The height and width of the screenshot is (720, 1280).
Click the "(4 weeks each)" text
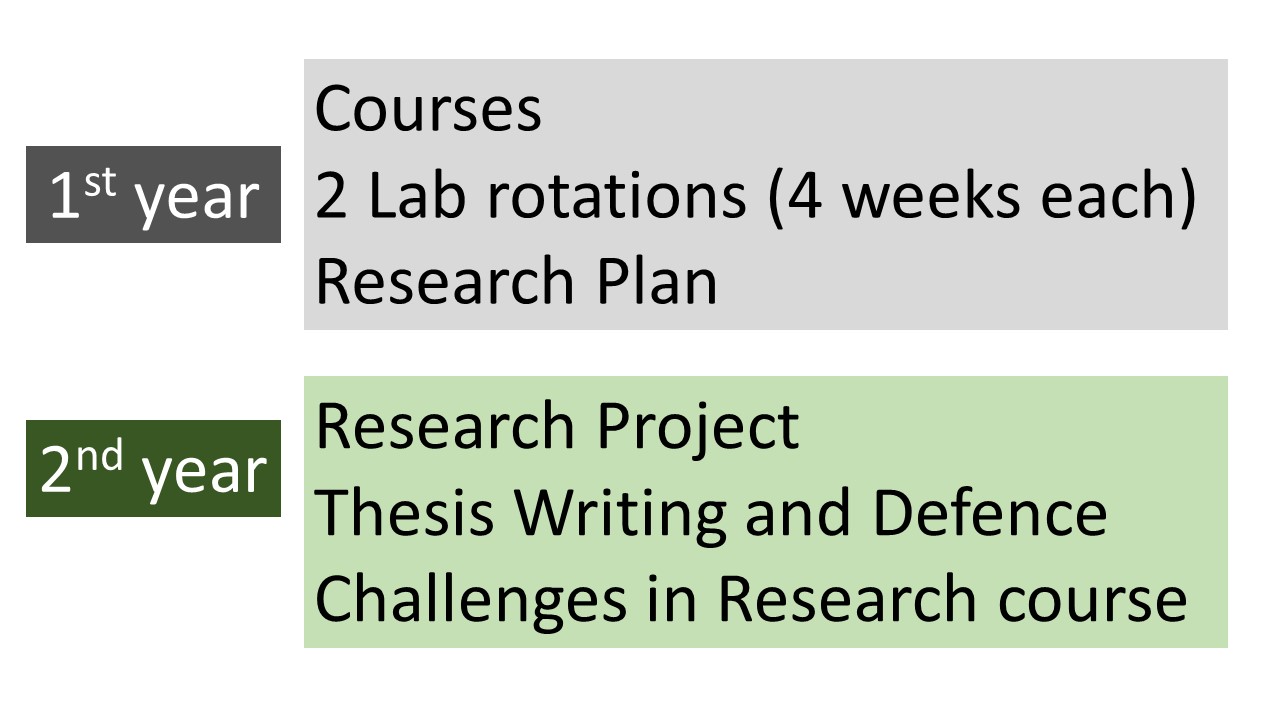coord(982,197)
